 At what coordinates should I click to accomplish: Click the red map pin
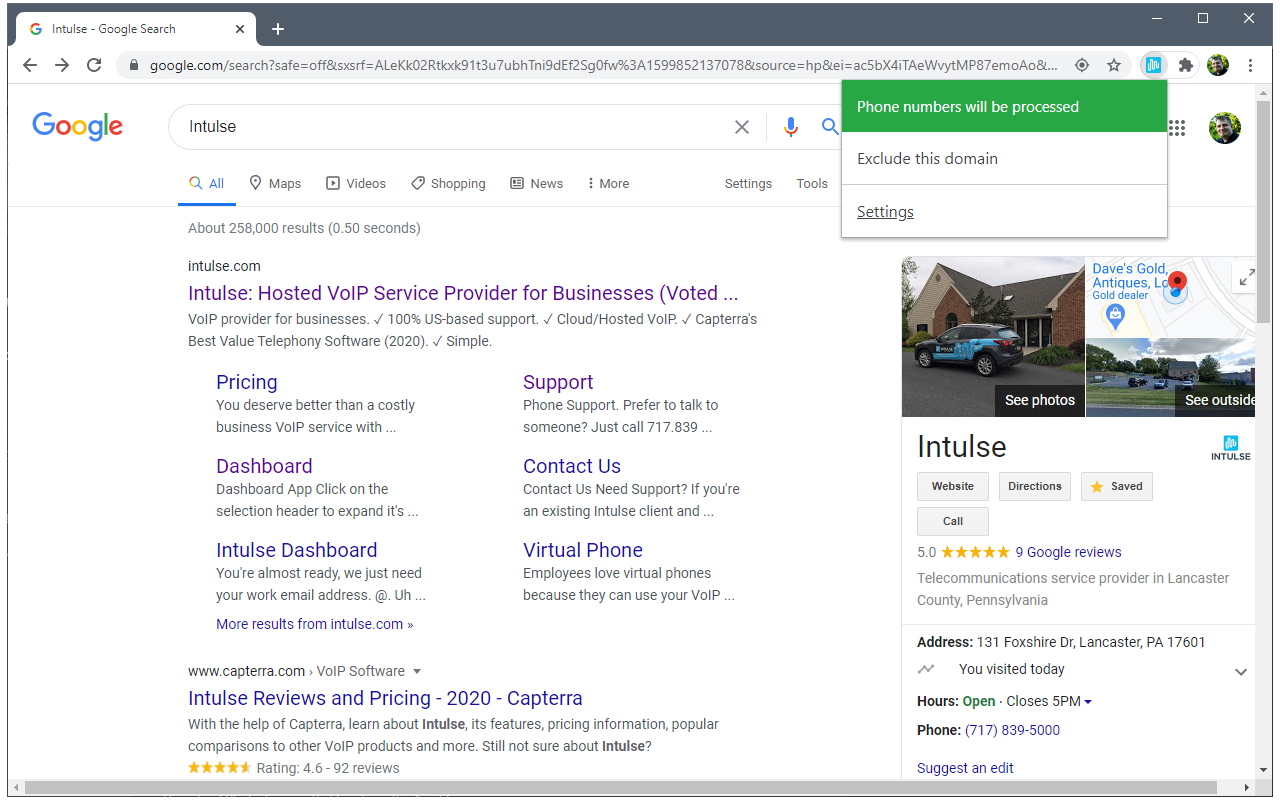(x=1177, y=284)
